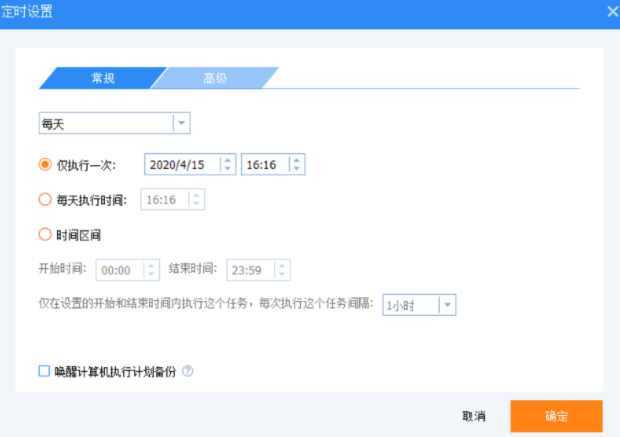Click up arrow of 开始时间 spinner
Viewport: 620px width, 437px height.
coord(151,266)
